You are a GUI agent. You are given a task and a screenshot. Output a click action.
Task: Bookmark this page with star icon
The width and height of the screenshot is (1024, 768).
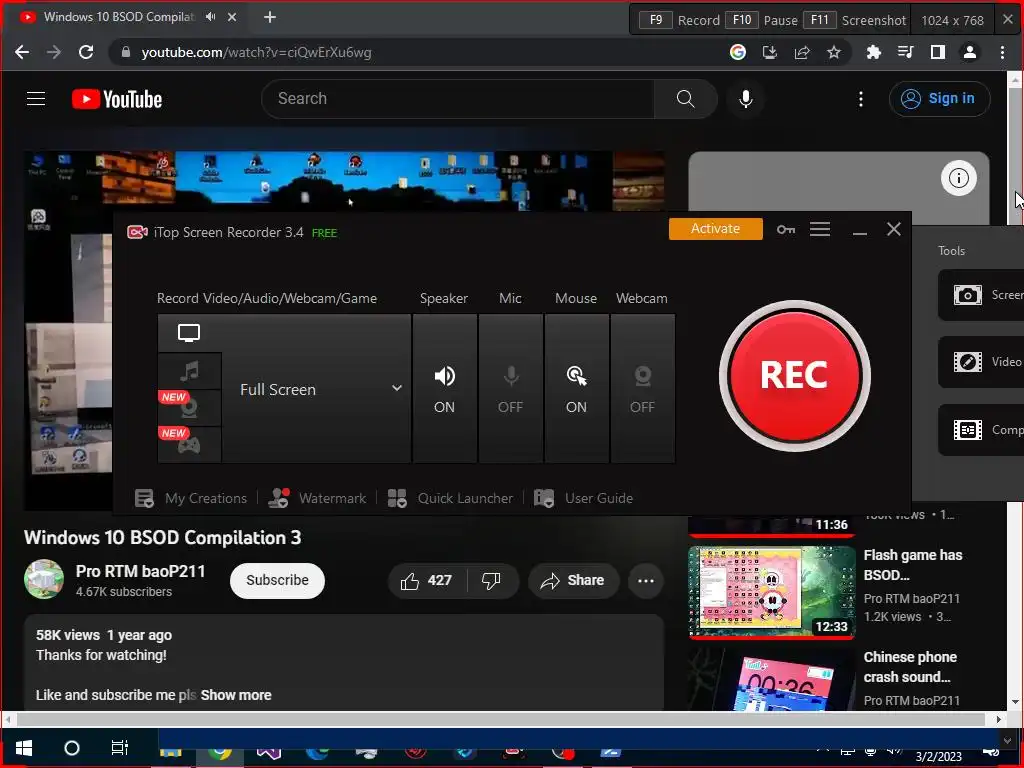click(834, 52)
